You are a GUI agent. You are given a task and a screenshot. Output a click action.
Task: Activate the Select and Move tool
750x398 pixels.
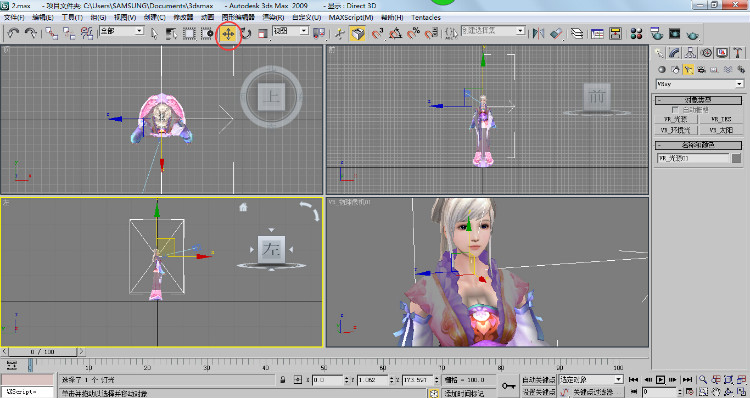(228, 34)
